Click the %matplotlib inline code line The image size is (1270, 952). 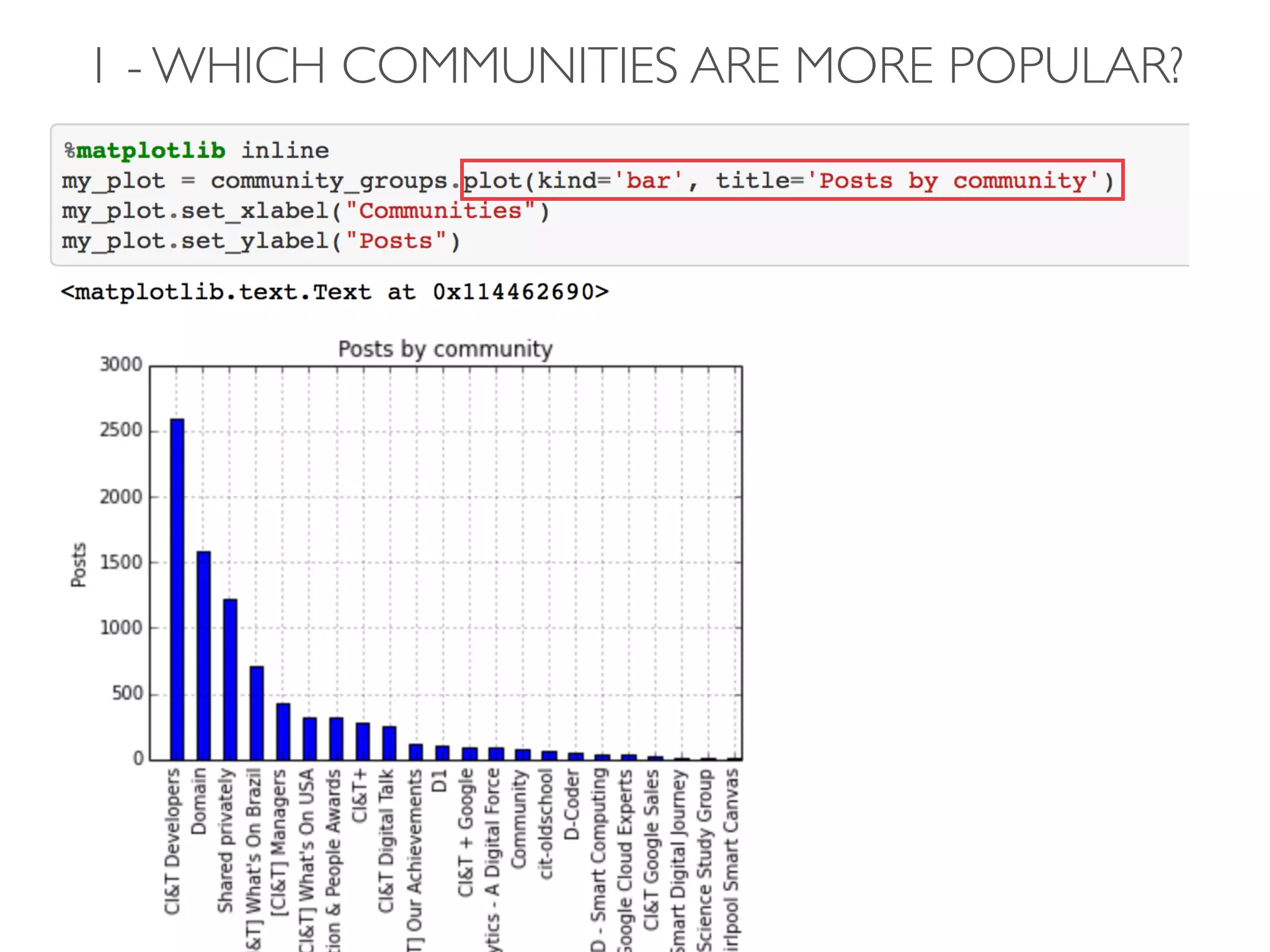pyautogui.click(x=197, y=151)
